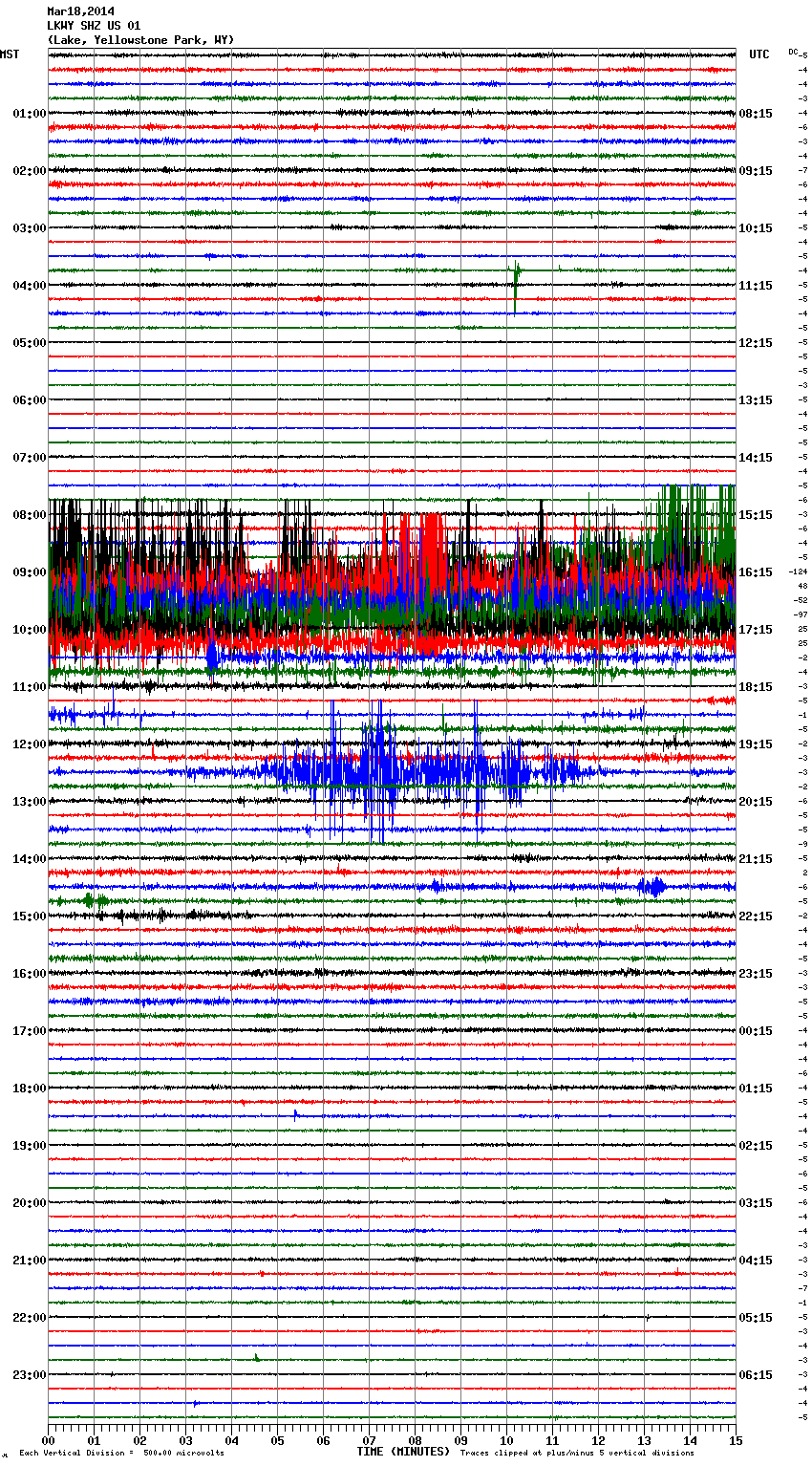This screenshot has height=1466, width=812.
Task: Select the 17:00 MST time label
Action: (x=29, y=1031)
